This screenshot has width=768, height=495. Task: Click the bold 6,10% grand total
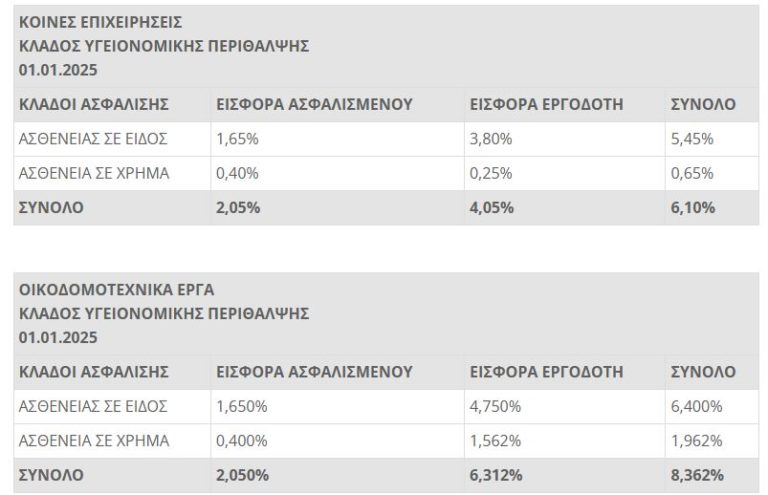[x=693, y=208]
